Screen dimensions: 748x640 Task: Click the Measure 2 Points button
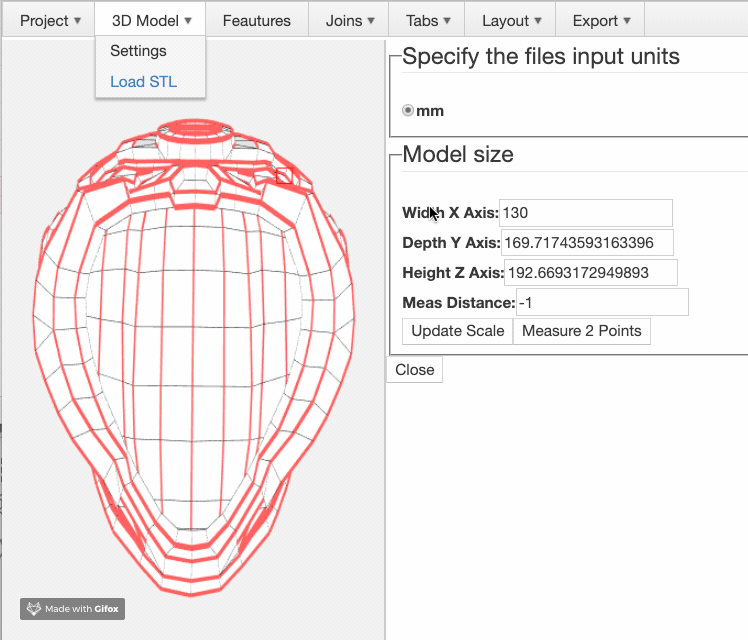(x=582, y=331)
